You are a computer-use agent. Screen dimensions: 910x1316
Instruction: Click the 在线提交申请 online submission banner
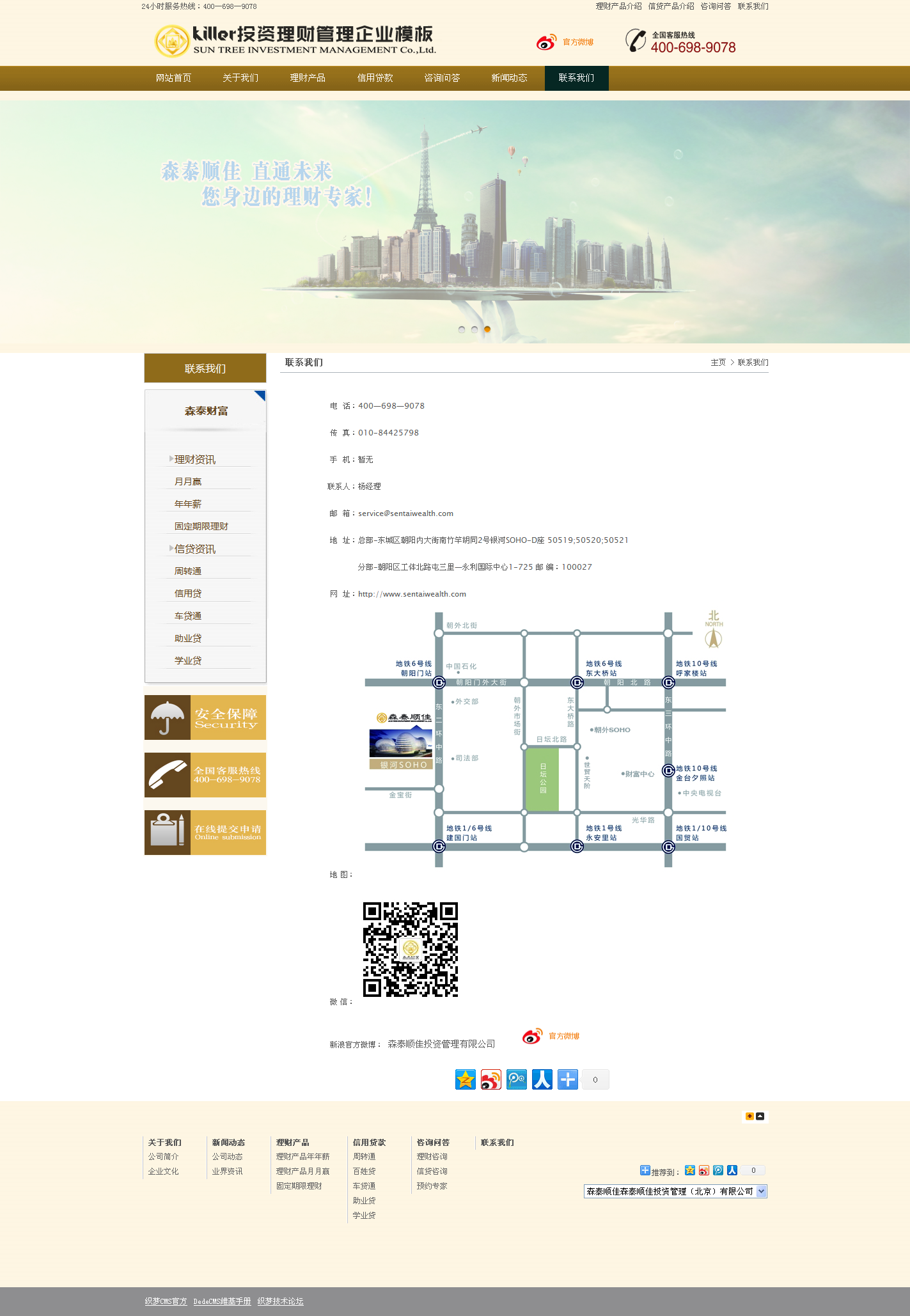coord(205,833)
